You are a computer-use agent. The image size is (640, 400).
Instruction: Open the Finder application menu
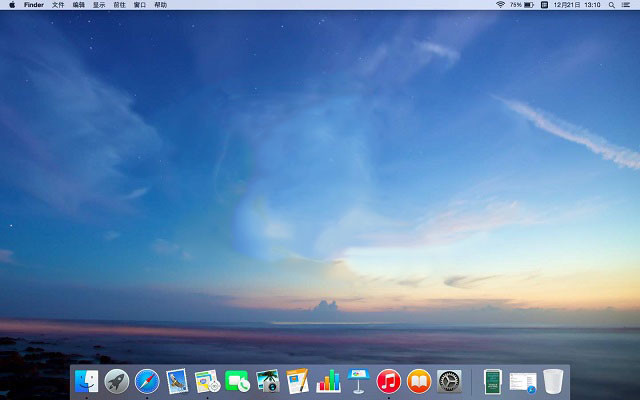(x=34, y=5)
